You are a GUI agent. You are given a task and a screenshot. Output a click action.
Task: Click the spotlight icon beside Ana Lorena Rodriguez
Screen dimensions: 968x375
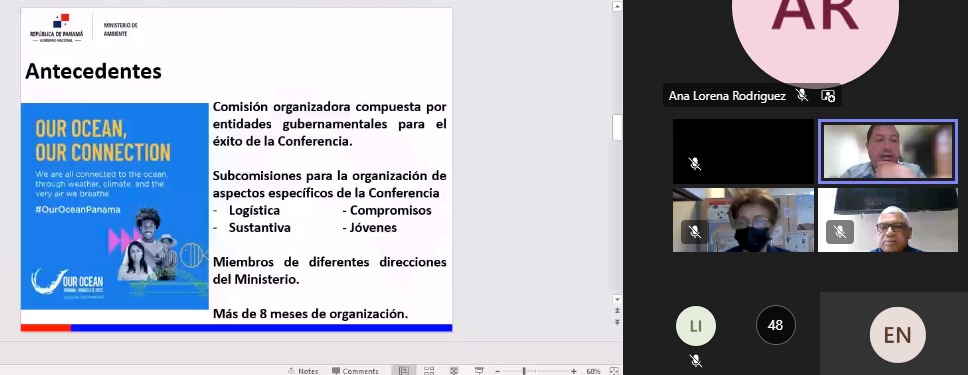pyautogui.click(x=828, y=95)
